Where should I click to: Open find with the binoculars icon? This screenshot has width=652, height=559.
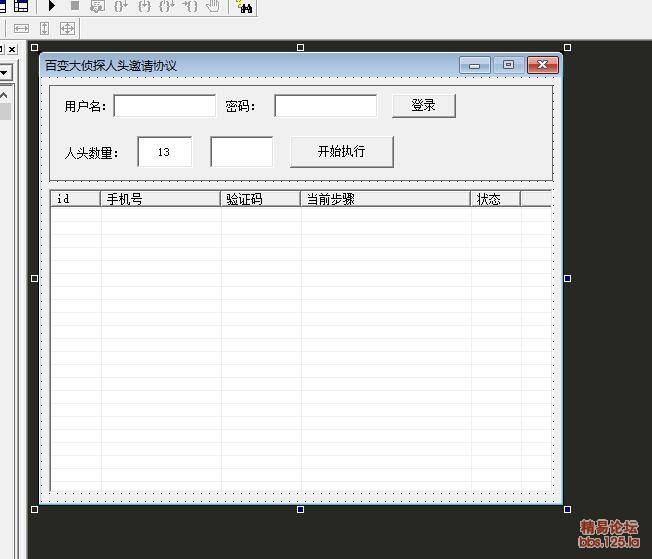point(245,6)
